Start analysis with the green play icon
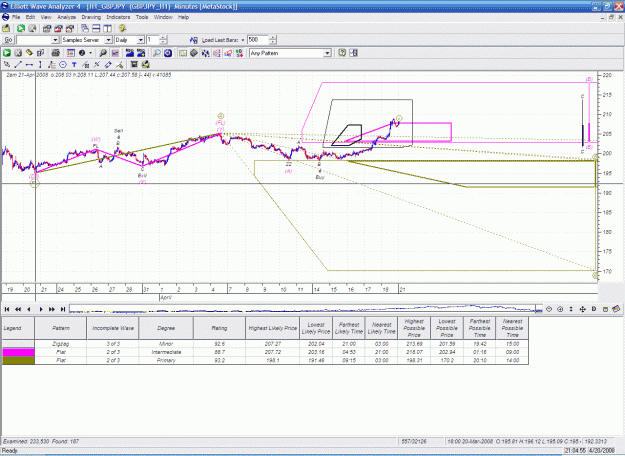 point(7,53)
